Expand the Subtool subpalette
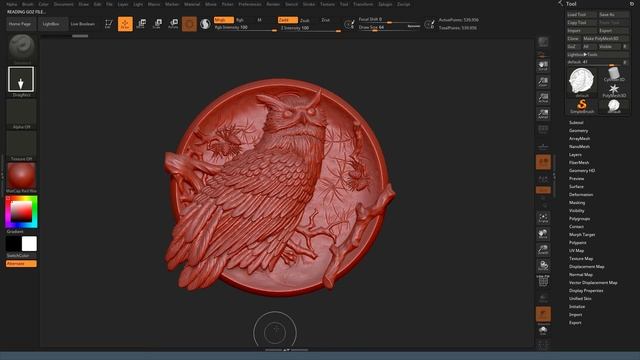The width and height of the screenshot is (640, 360). pyautogui.click(x=576, y=122)
